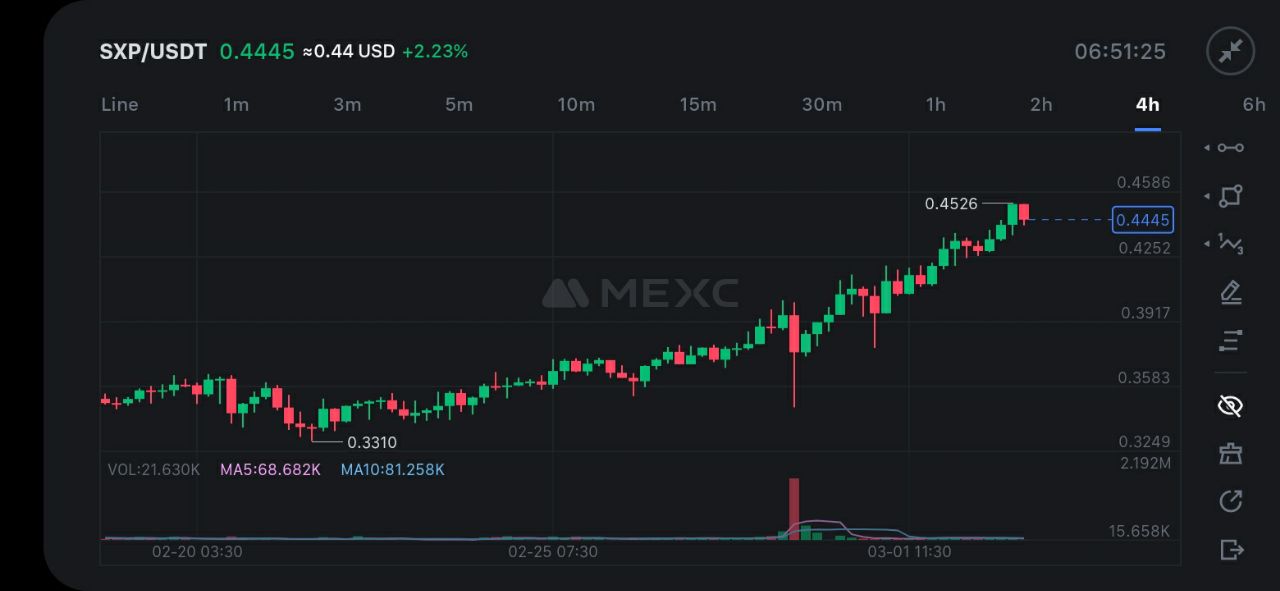Expand the line tools submenu arrow

[1207, 148]
